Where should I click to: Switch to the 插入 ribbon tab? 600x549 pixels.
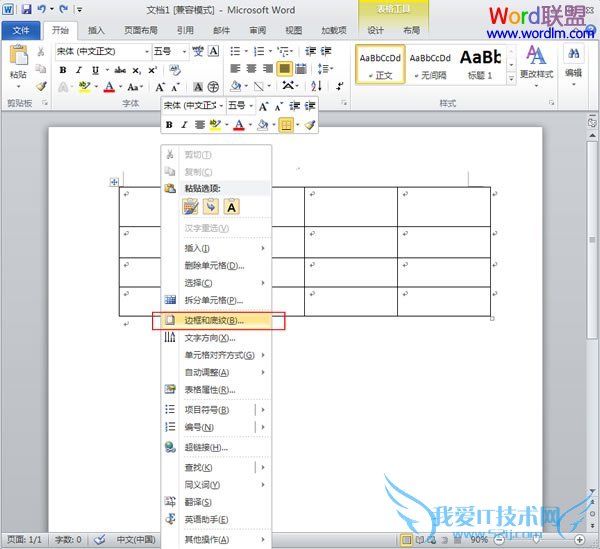[x=96, y=30]
